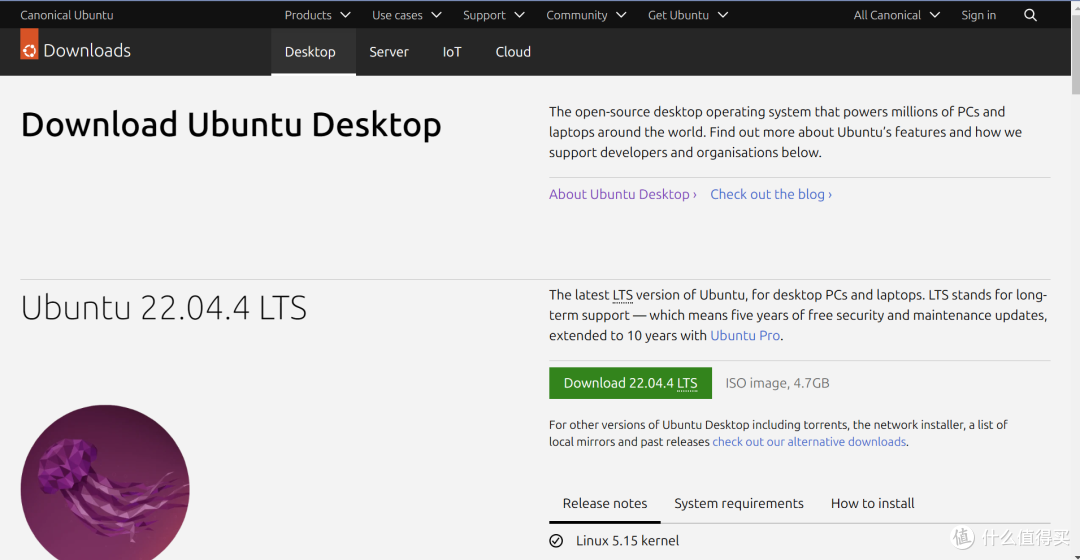Click the Download Ubuntu Desktop heading

tap(231, 125)
